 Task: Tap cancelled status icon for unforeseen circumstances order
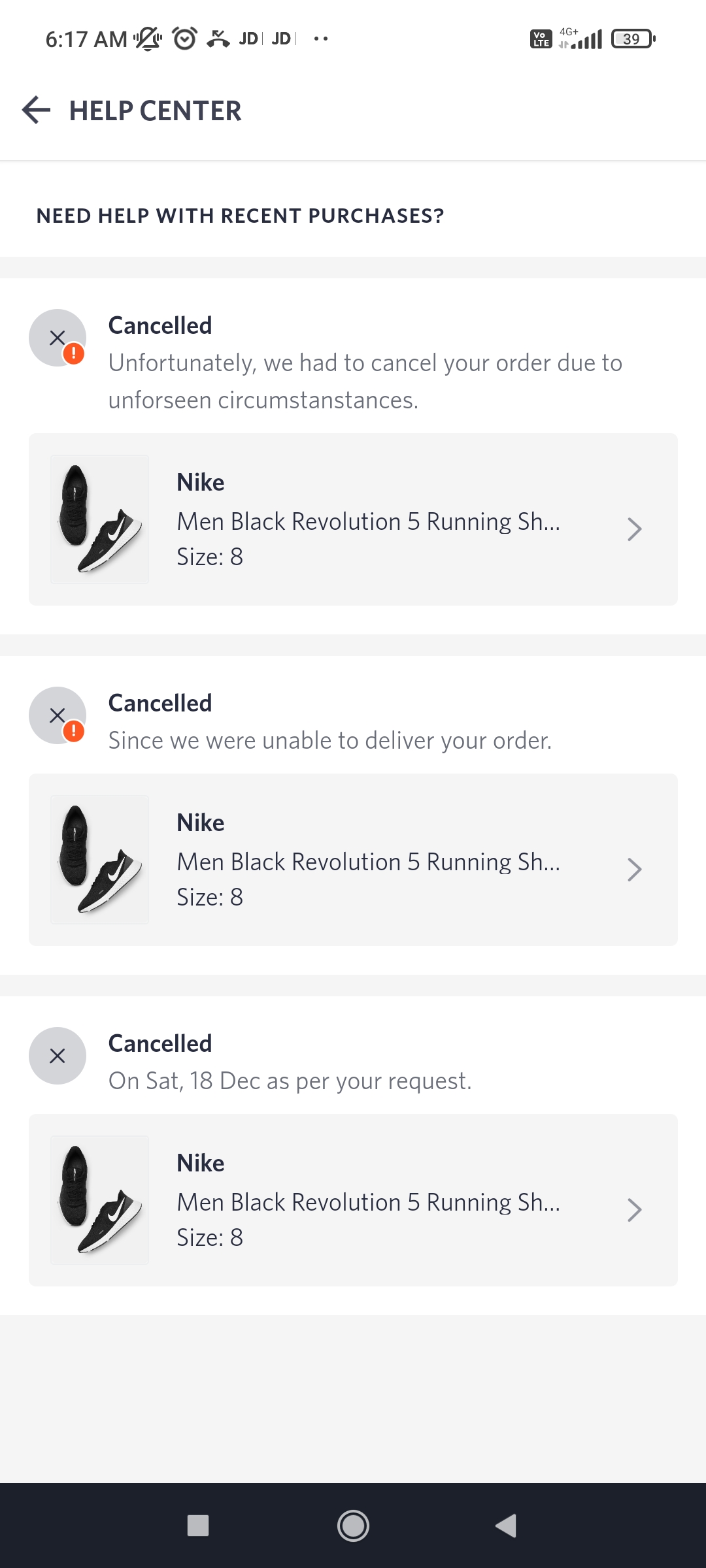(58, 338)
